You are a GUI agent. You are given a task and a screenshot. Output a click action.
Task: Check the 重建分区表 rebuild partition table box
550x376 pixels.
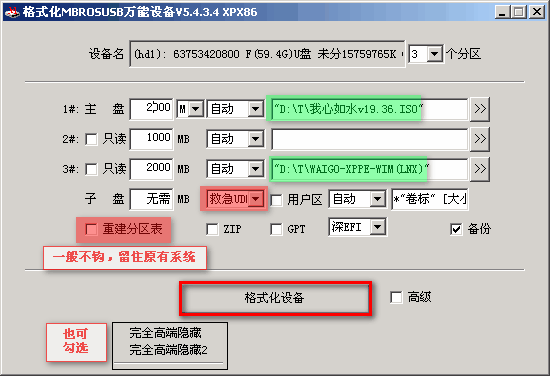pos(91,229)
